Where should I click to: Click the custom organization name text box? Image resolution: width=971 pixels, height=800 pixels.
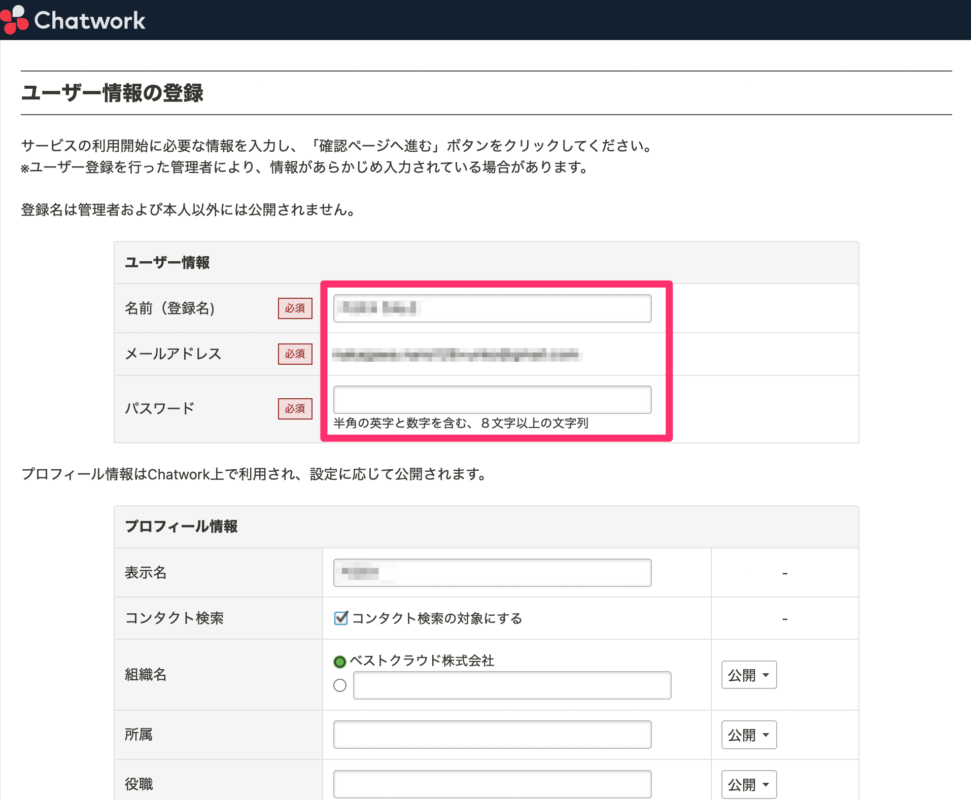[510, 685]
